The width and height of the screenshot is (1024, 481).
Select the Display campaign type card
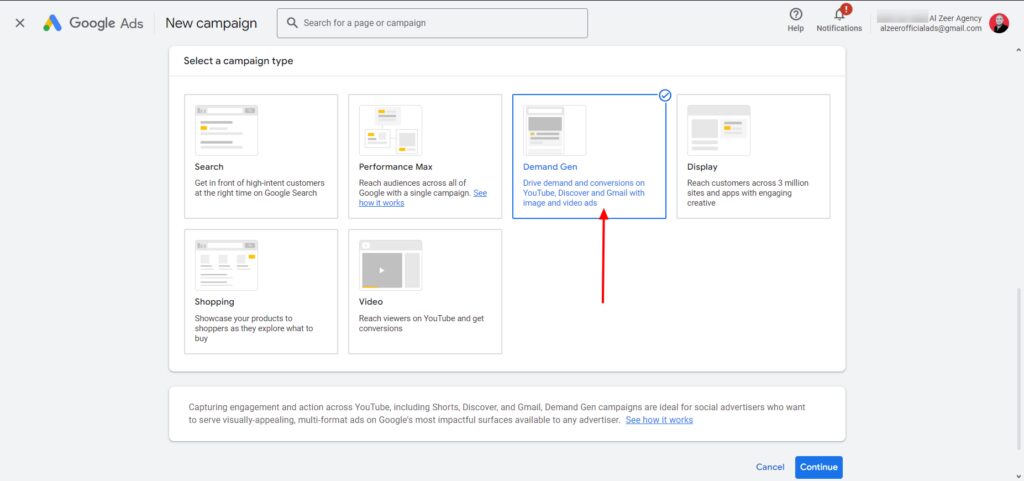point(753,157)
